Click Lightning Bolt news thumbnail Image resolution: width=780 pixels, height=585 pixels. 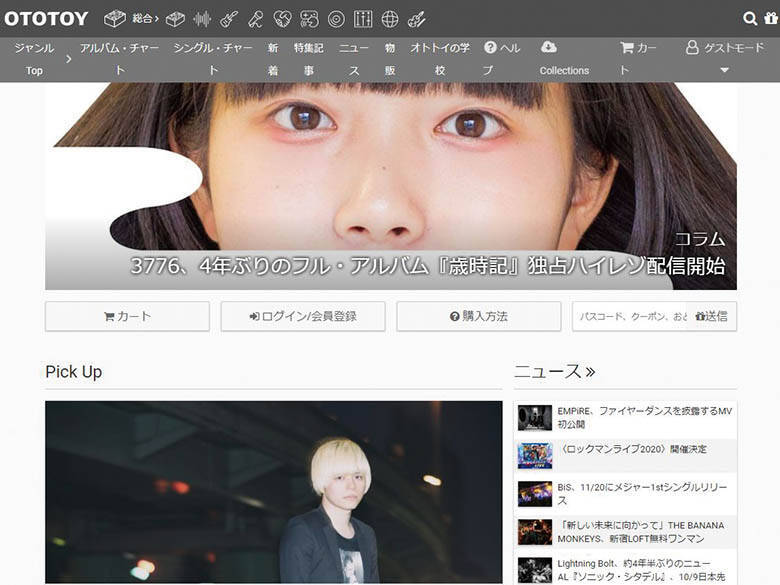(535, 570)
